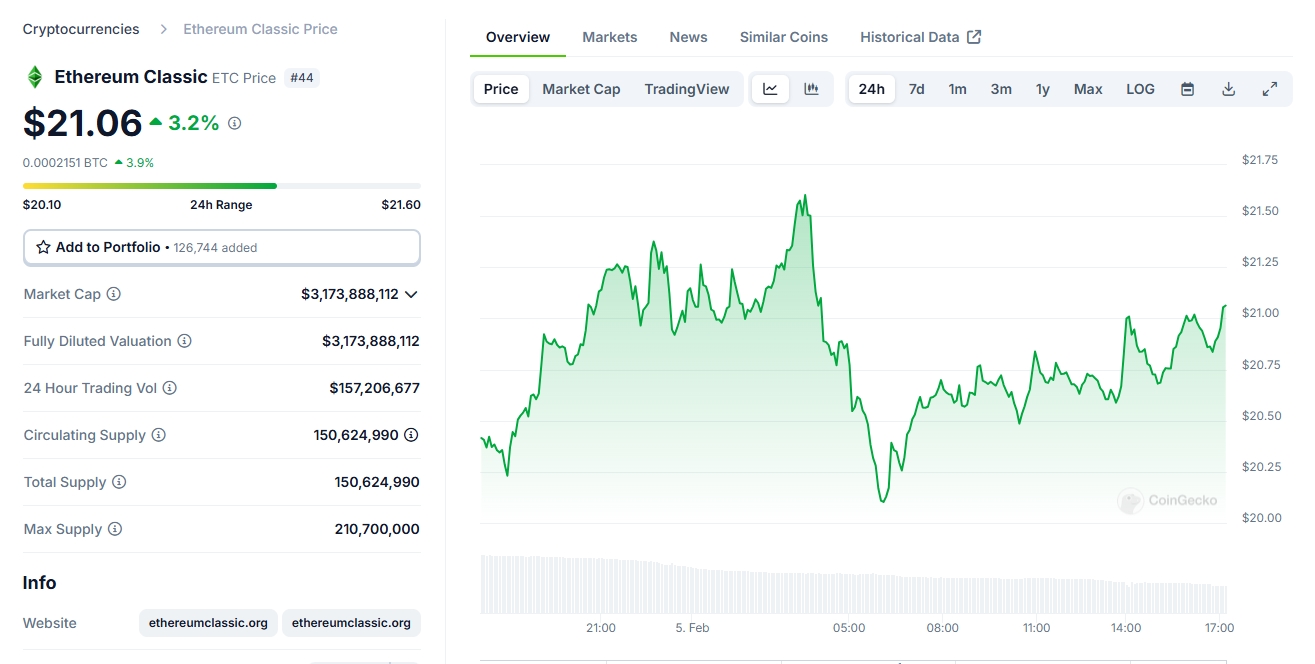Click the $20.10 range low value
This screenshot has width=1315, height=664.
(42, 205)
